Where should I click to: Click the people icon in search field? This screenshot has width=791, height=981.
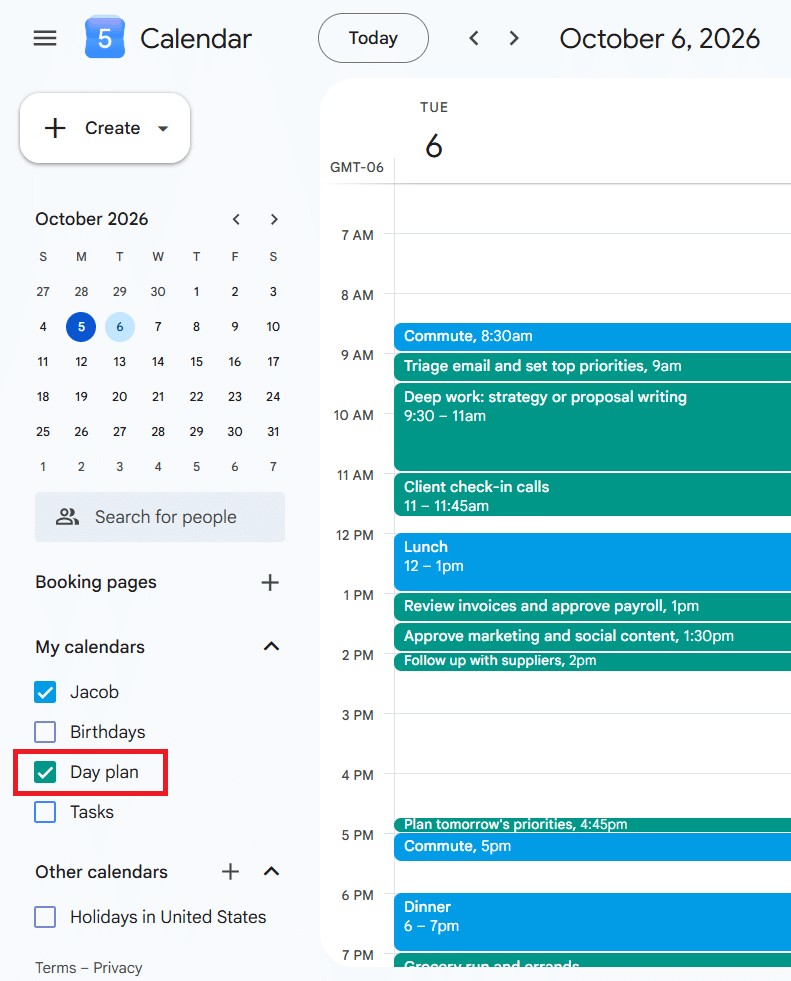pos(68,517)
